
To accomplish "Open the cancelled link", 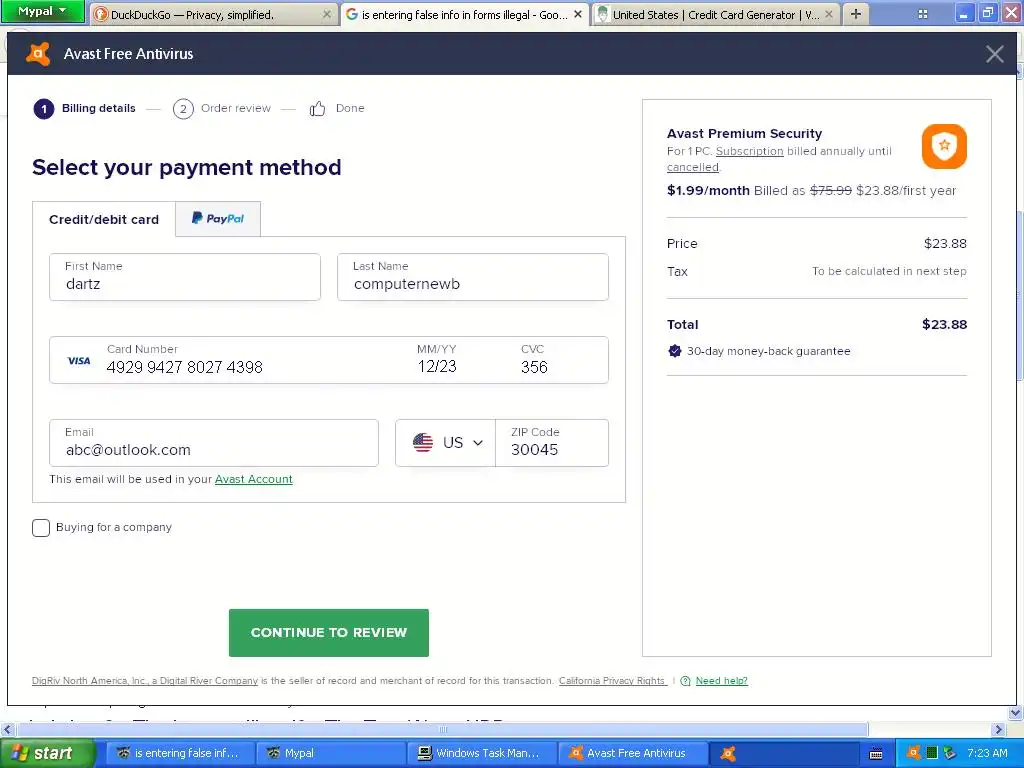I will (x=692, y=167).
